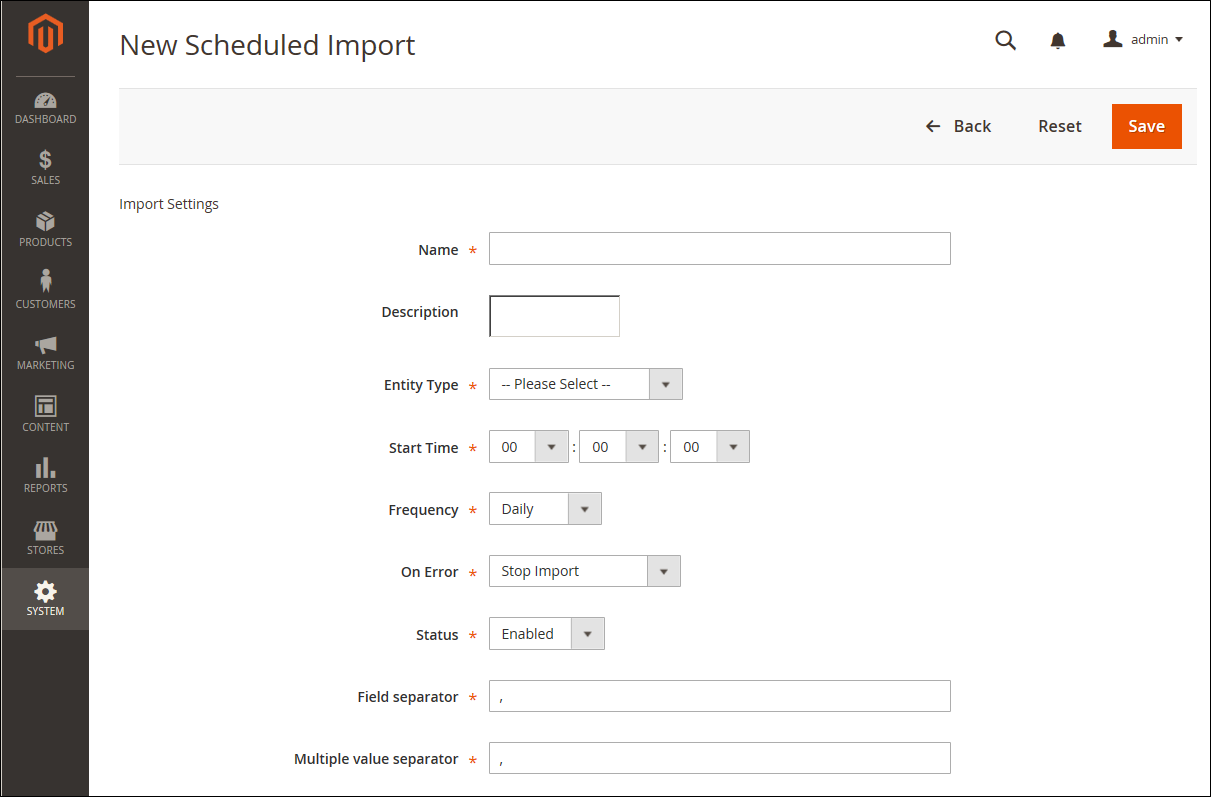Click the Status field label
Screen dimensions: 1211x797
437,635
